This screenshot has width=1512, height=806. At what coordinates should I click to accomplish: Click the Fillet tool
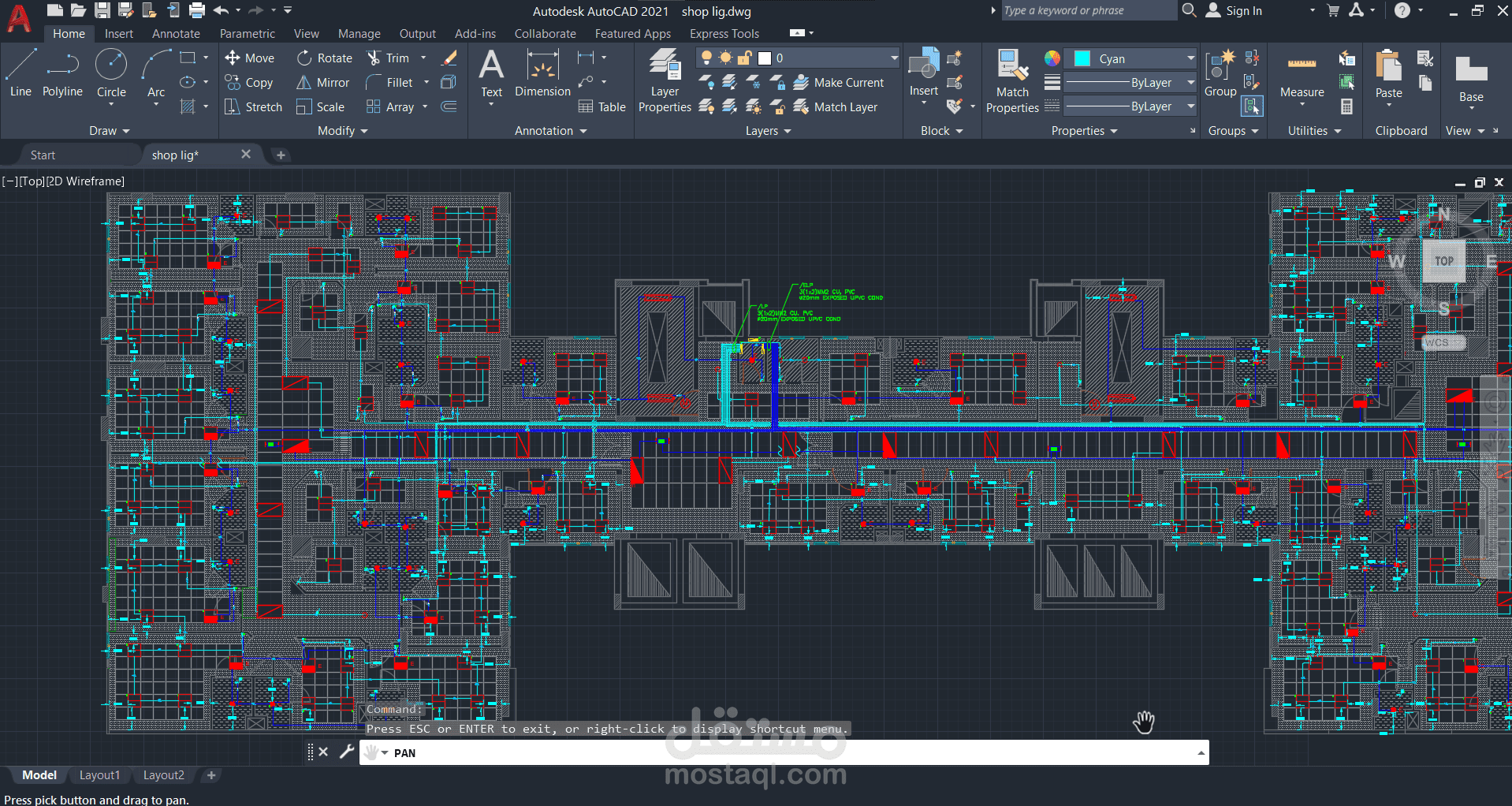pyautogui.click(x=389, y=82)
